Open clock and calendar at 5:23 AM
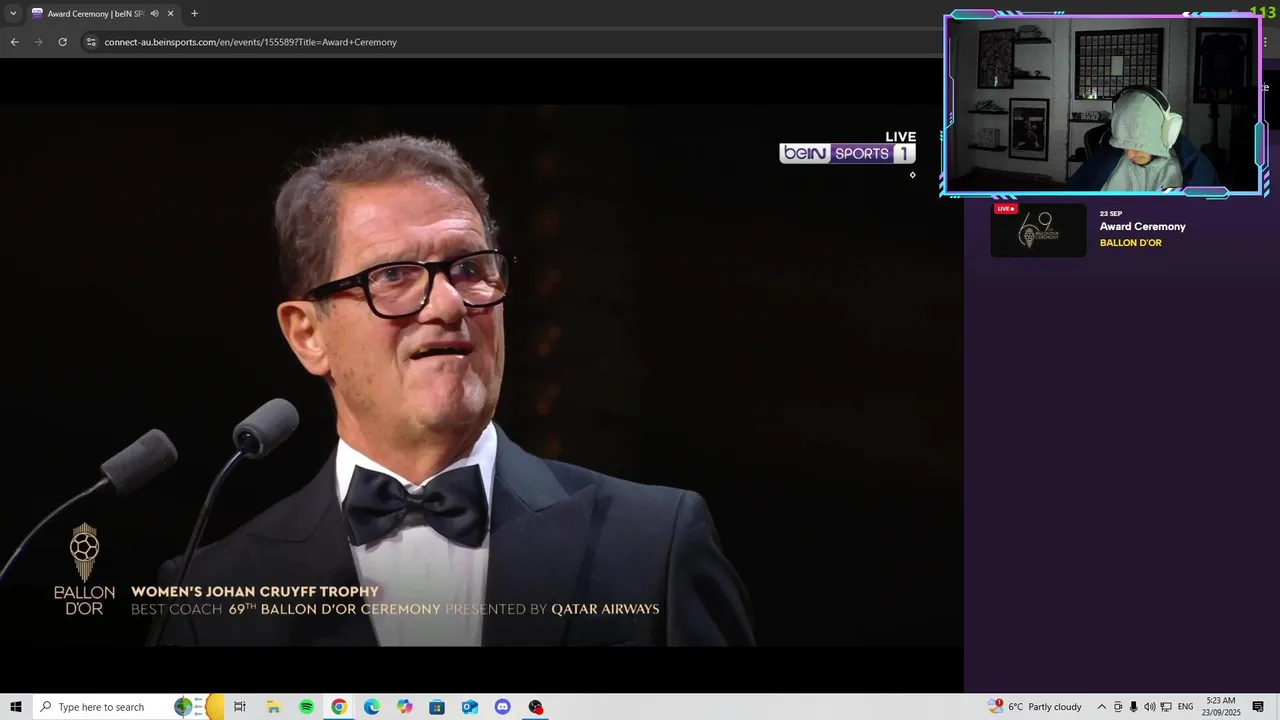This screenshot has height=720, width=1280. click(x=1221, y=707)
